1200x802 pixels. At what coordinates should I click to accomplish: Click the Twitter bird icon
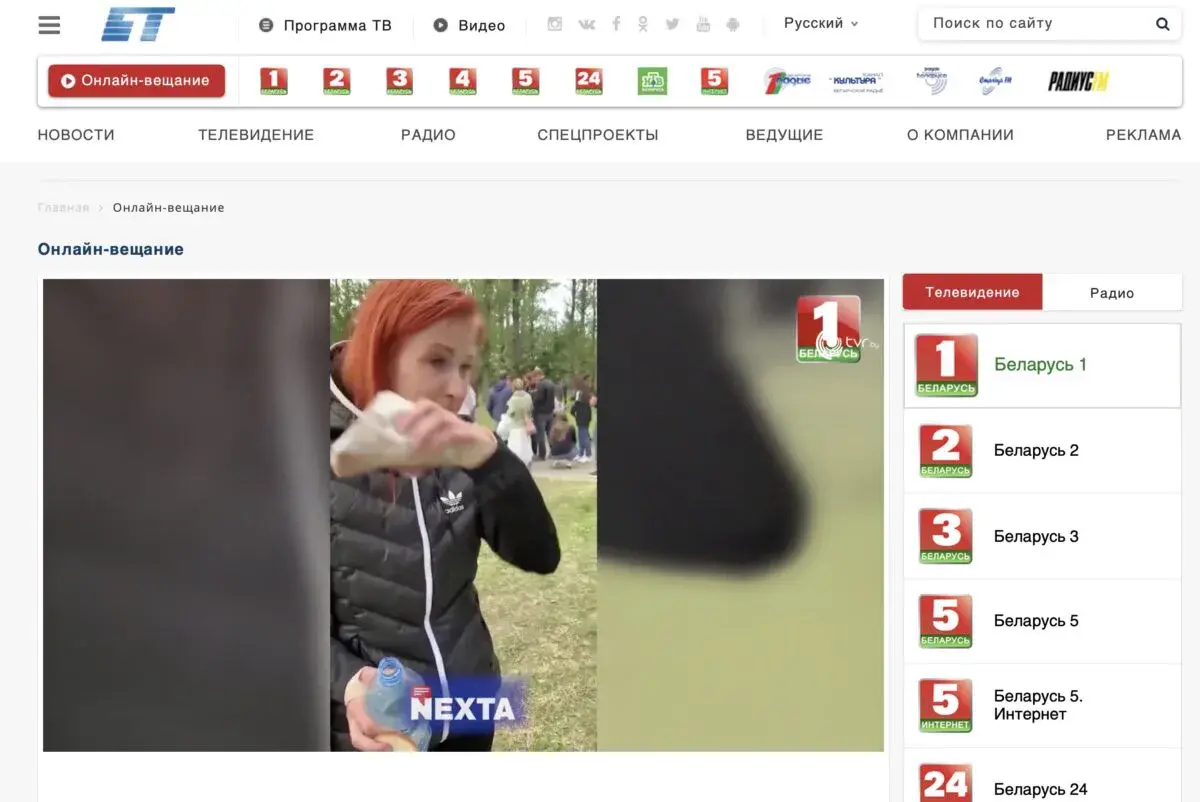click(672, 24)
